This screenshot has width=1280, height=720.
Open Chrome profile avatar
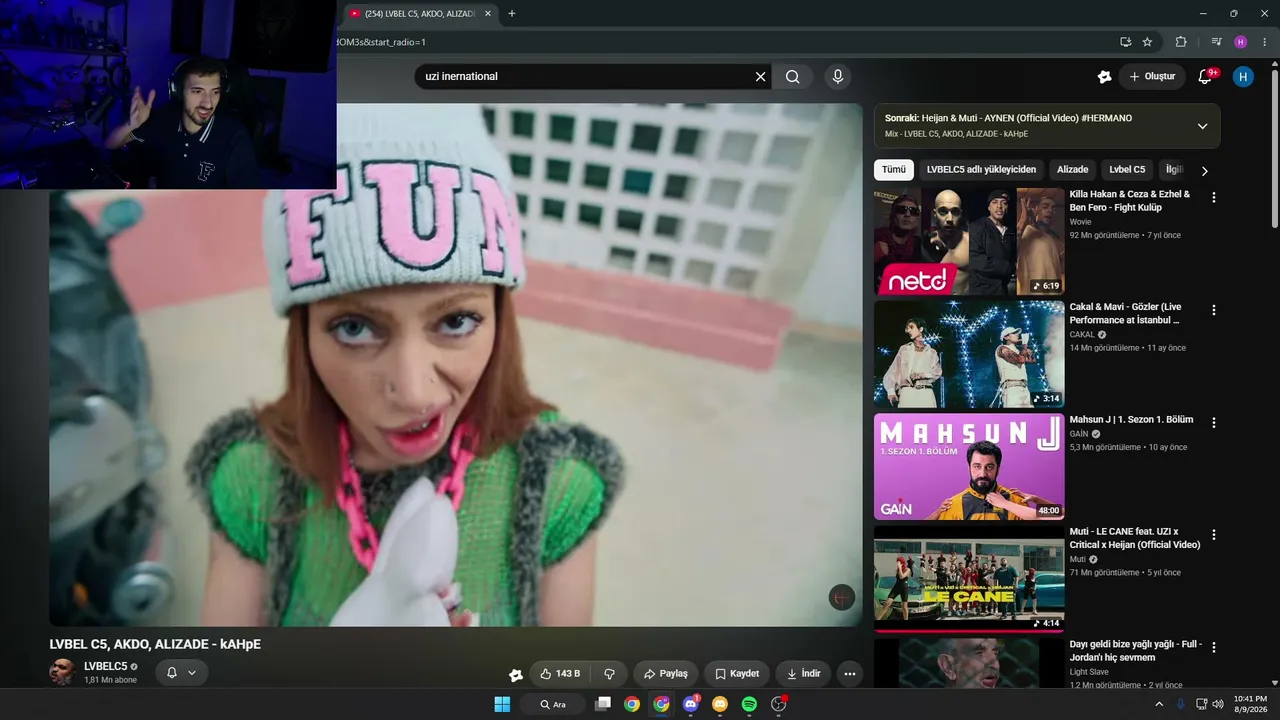pos(1241,42)
